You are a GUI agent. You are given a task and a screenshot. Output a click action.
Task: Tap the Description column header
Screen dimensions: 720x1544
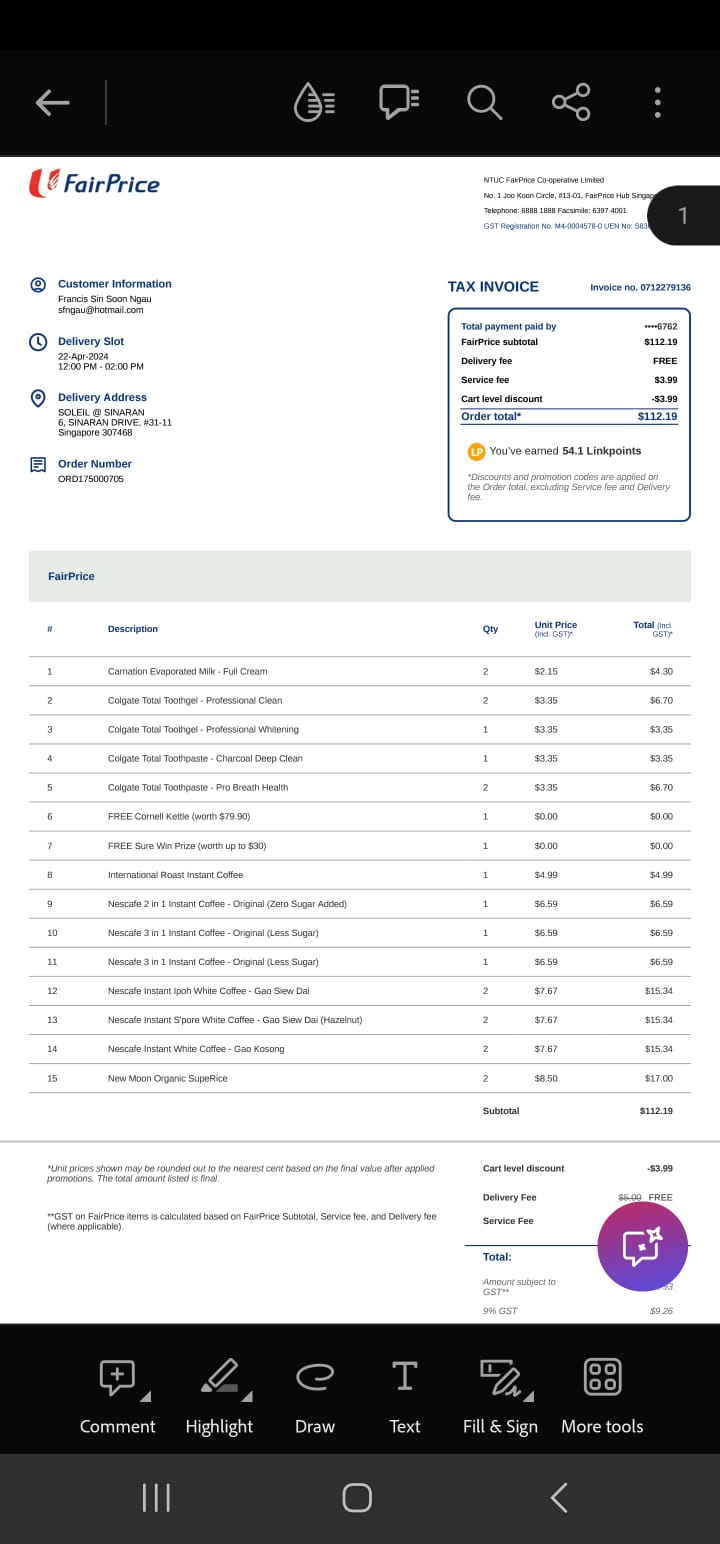tap(133, 629)
